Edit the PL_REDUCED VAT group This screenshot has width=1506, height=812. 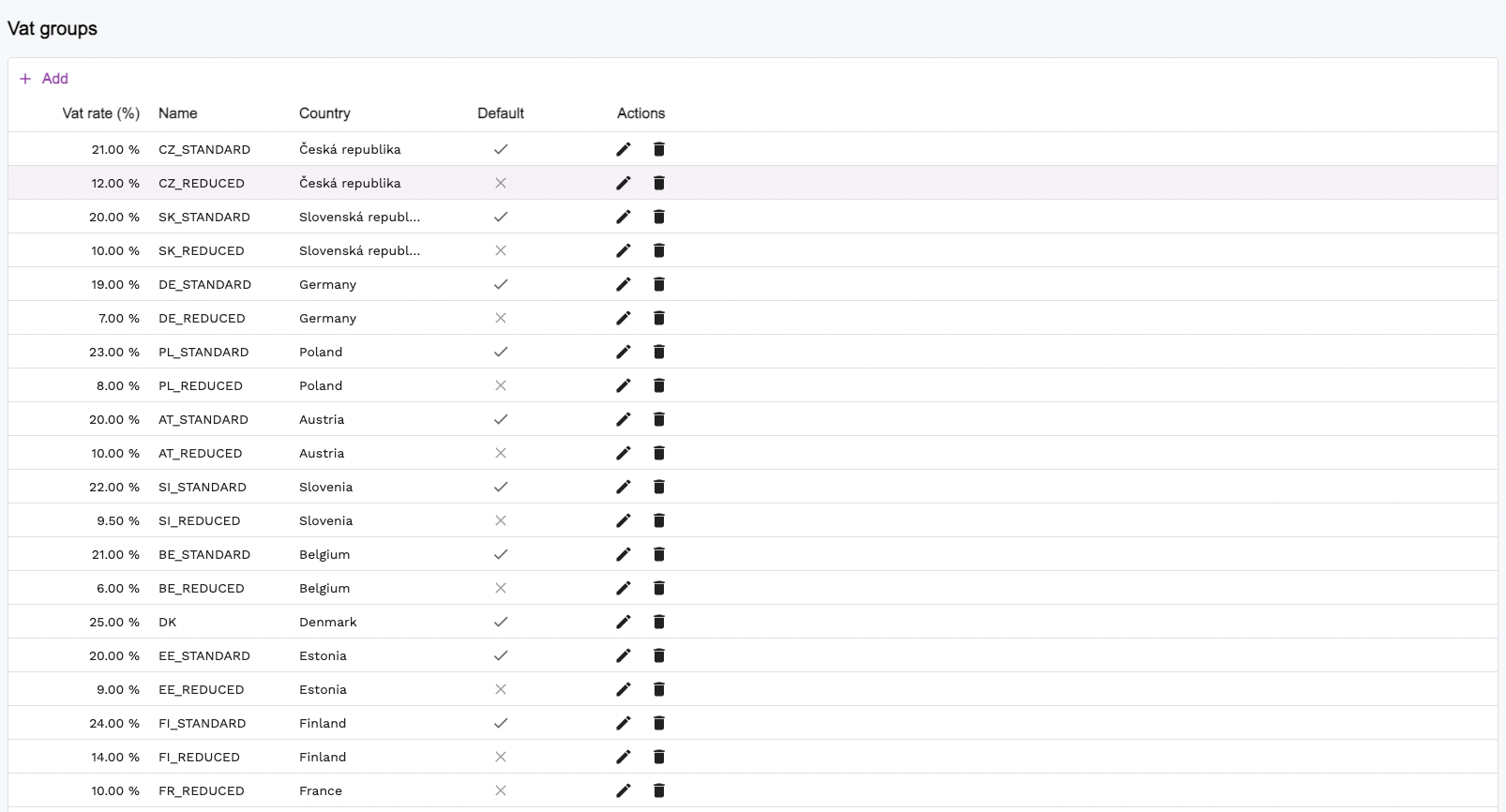(624, 385)
